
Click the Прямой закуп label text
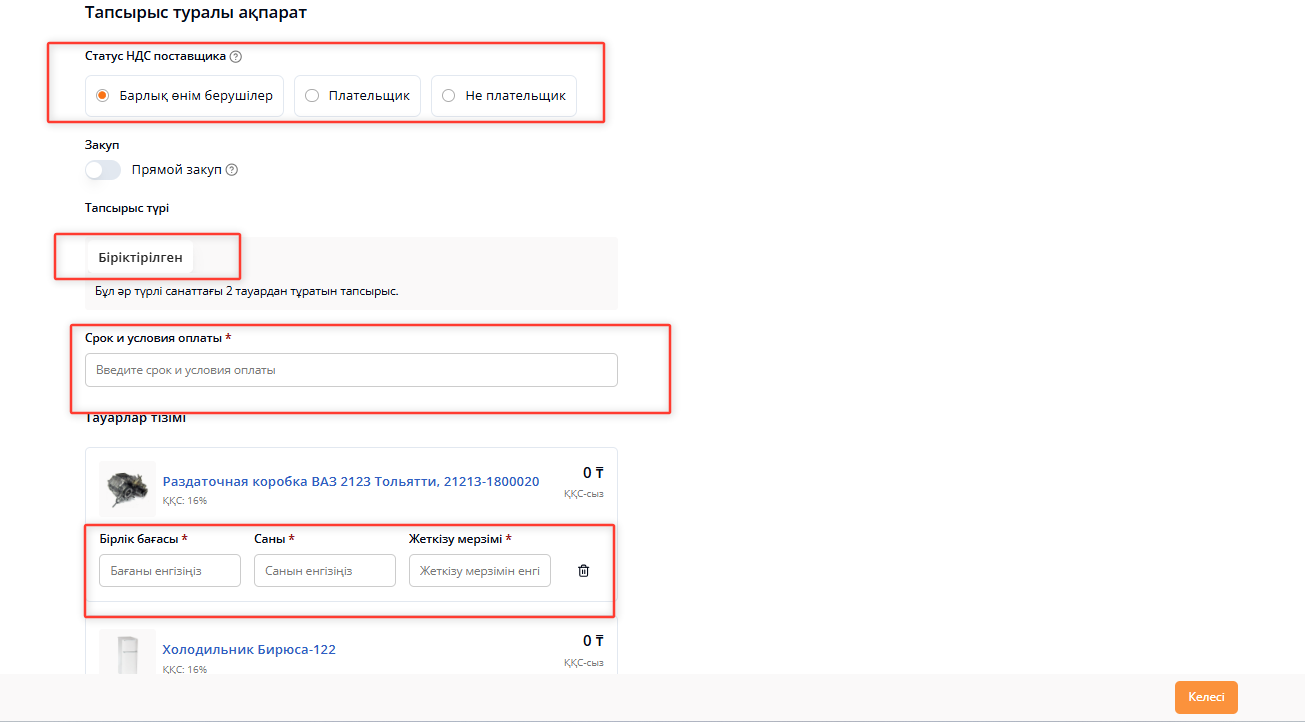click(x=178, y=170)
